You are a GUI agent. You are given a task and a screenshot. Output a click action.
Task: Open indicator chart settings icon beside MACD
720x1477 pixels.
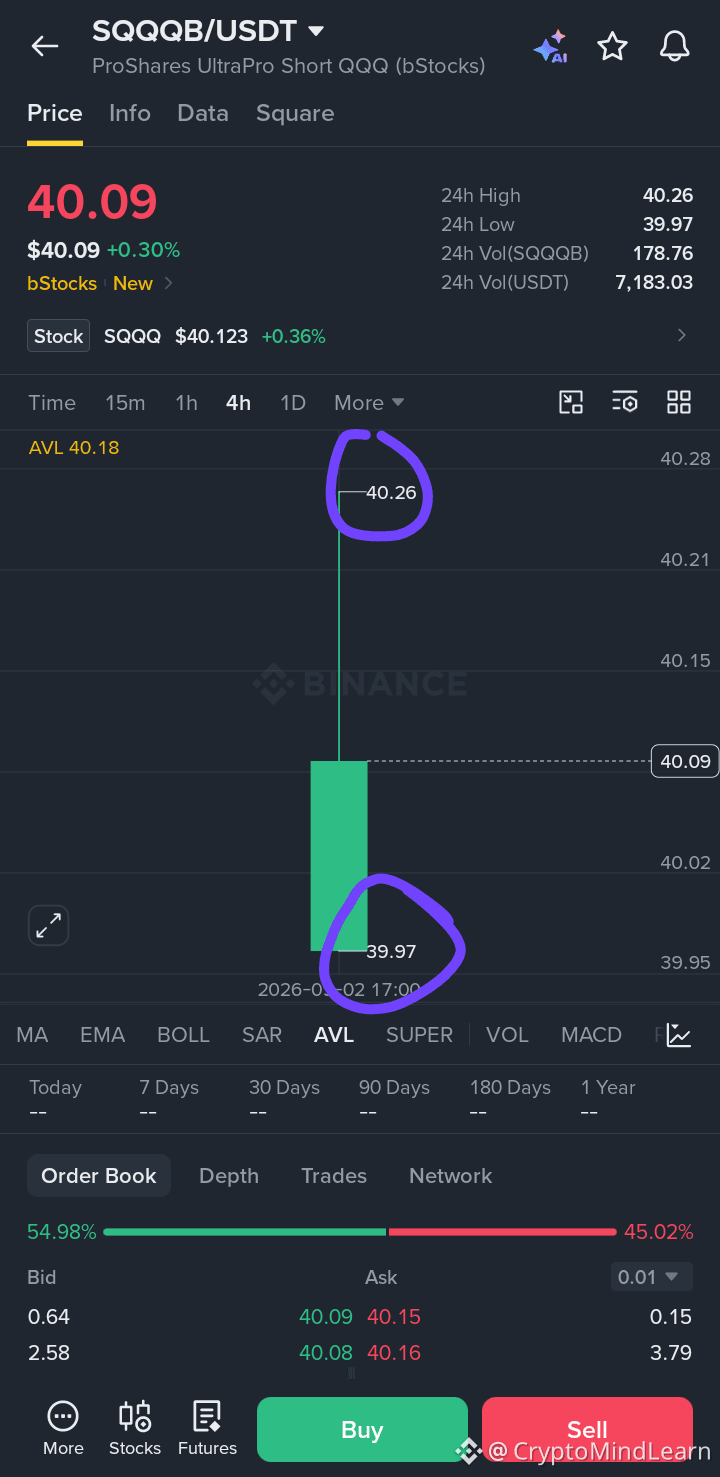click(679, 1035)
